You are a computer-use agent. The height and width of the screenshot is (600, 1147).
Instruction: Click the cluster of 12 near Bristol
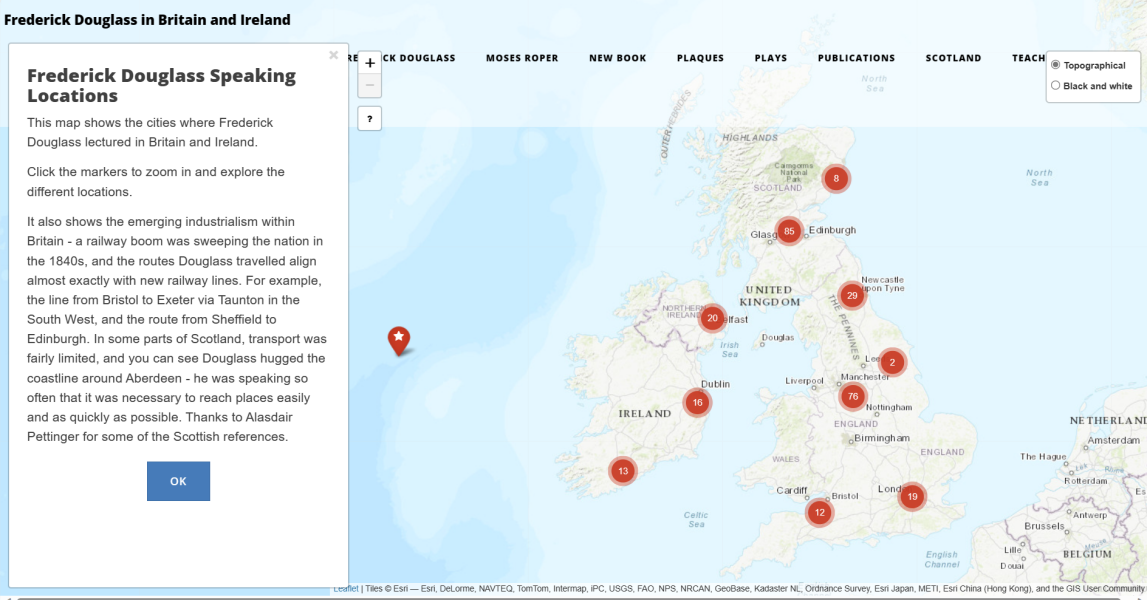[x=819, y=511]
